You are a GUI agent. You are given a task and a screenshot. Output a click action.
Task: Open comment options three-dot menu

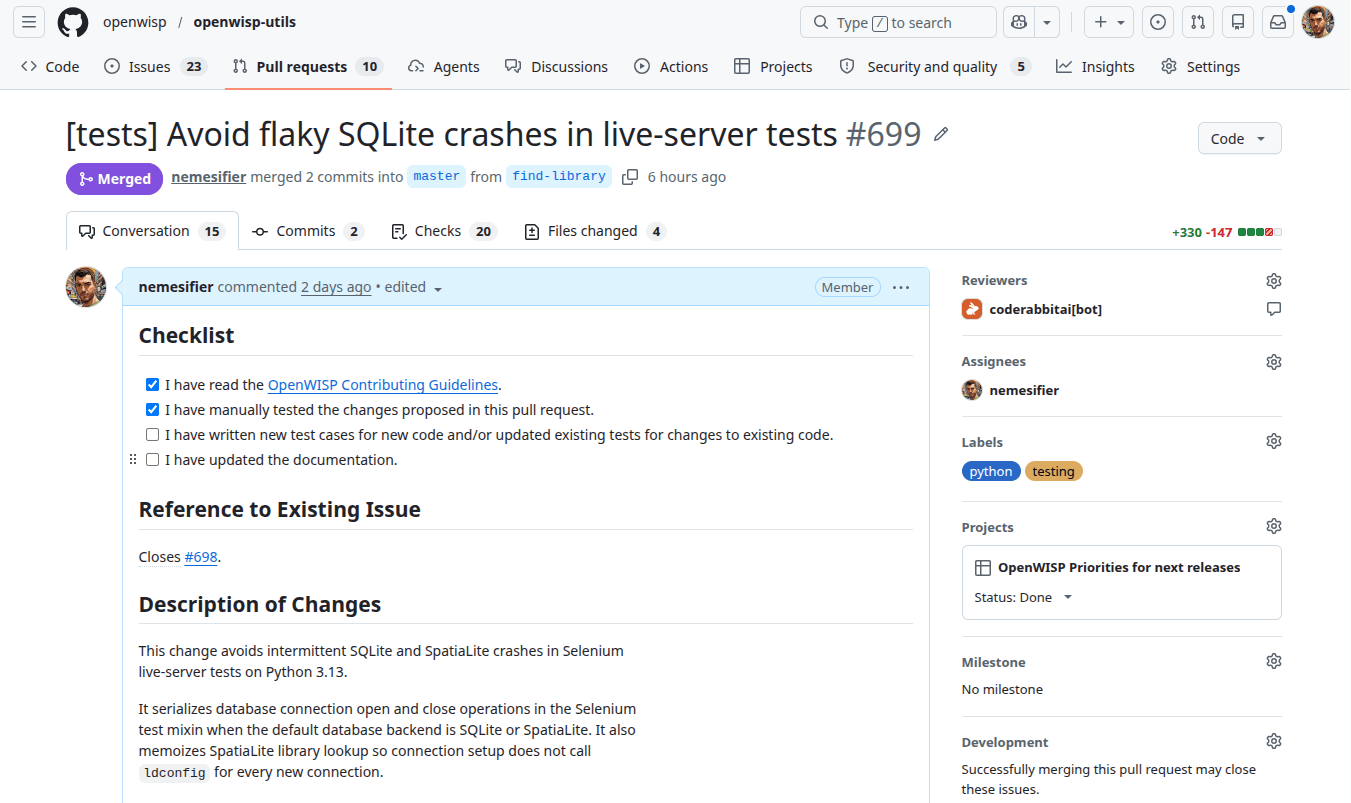901,287
